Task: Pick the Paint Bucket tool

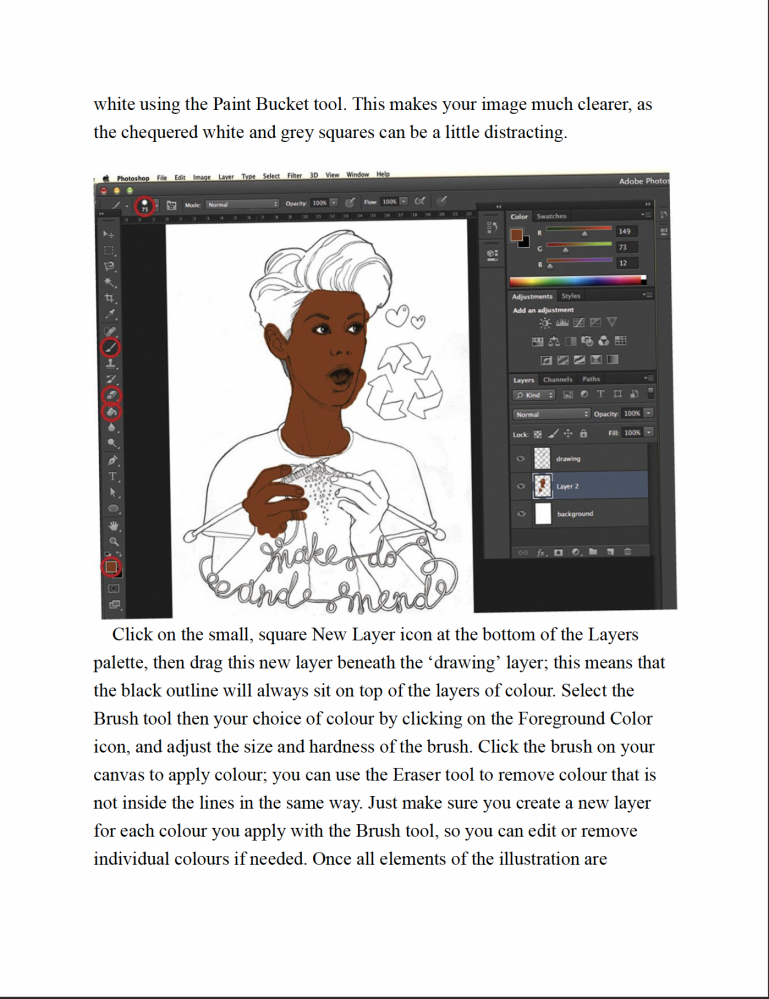Action: coord(112,410)
